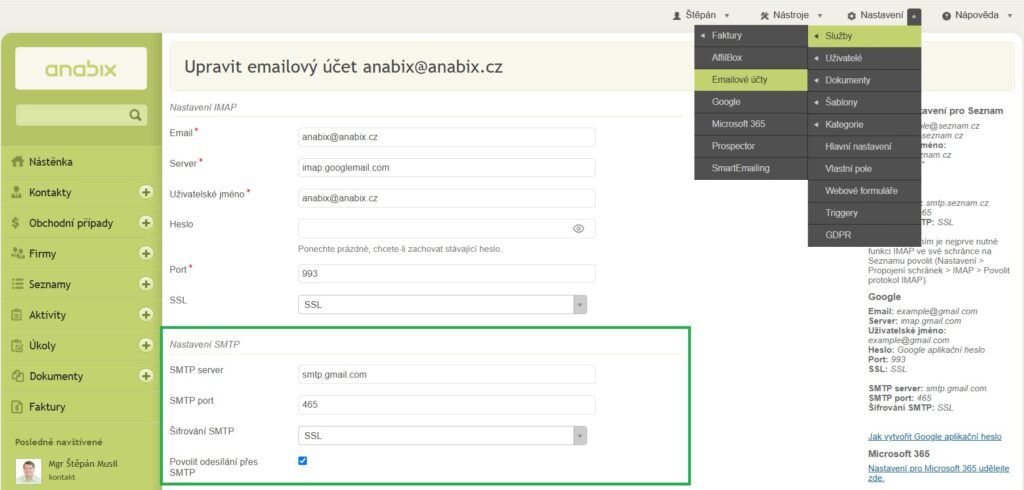The image size is (1024, 490).
Task: Open the Jak vytvořit Google aplikační heslo link
Action: click(x=935, y=436)
